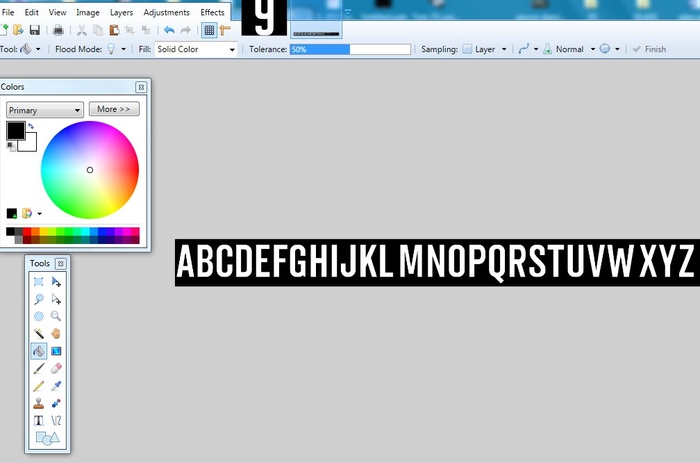The image size is (700, 463).
Task: Select the Text tool
Action: pyautogui.click(x=39, y=421)
